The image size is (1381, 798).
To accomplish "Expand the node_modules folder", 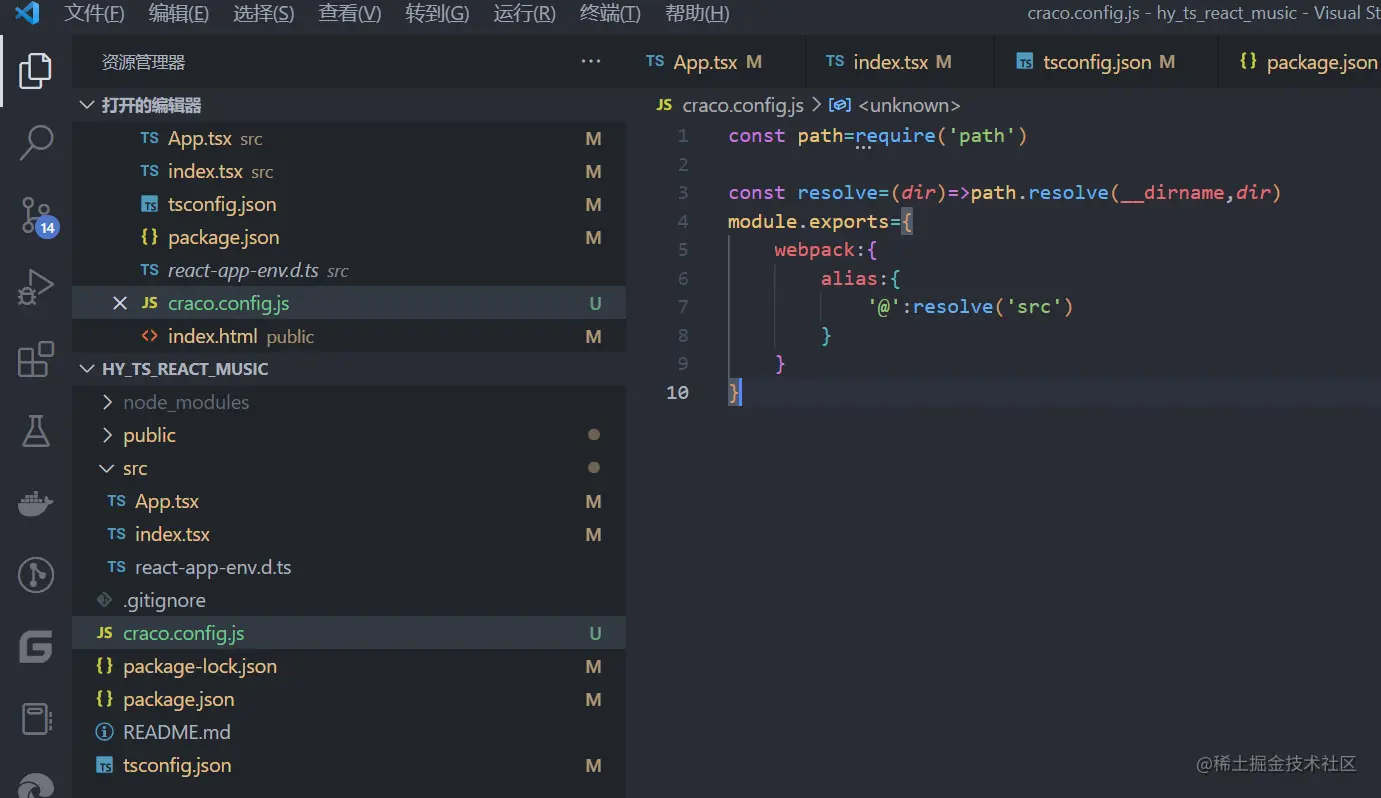I will [x=185, y=402].
